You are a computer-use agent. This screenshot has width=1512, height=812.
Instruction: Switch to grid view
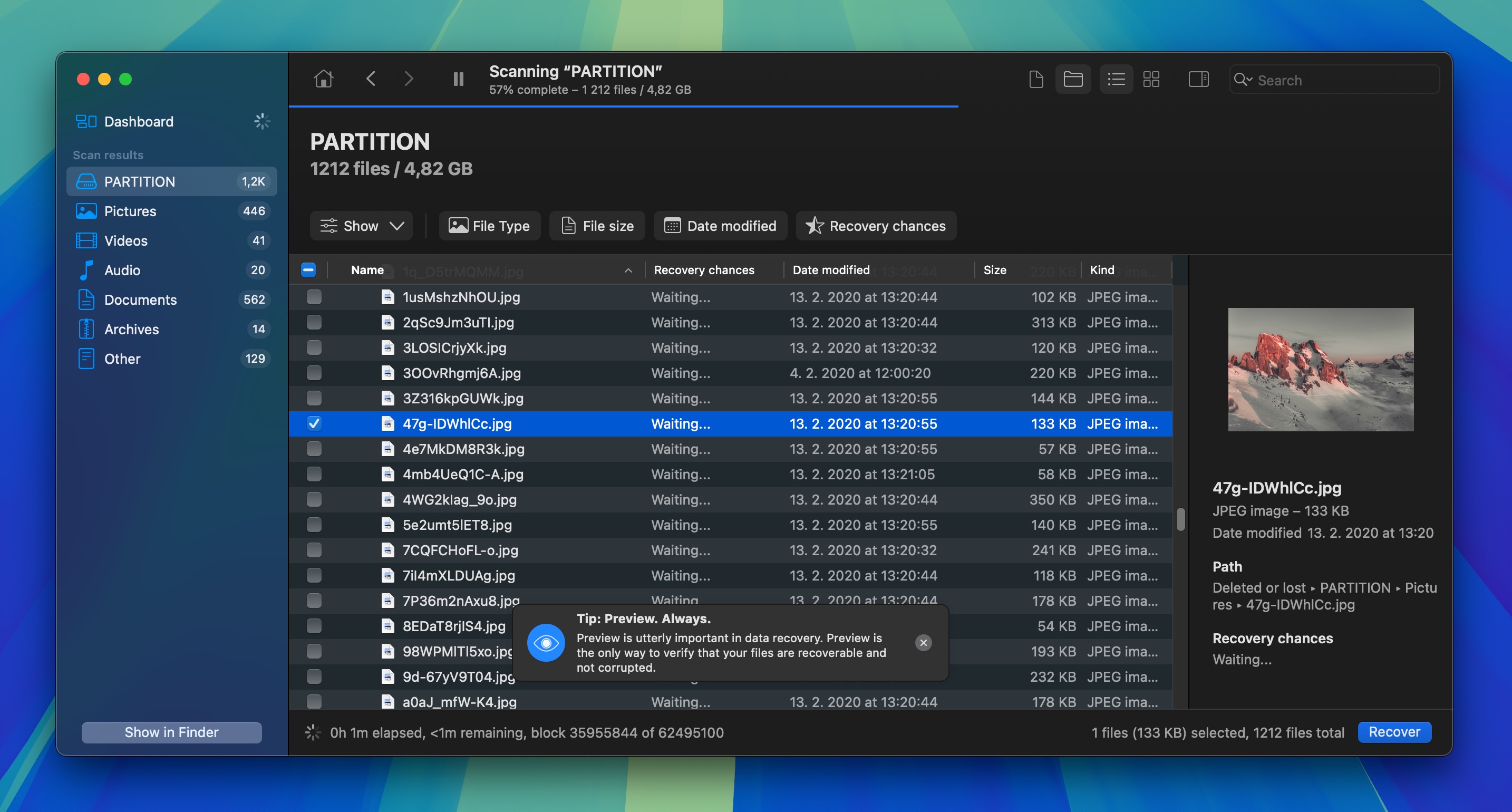pos(1151,79)
